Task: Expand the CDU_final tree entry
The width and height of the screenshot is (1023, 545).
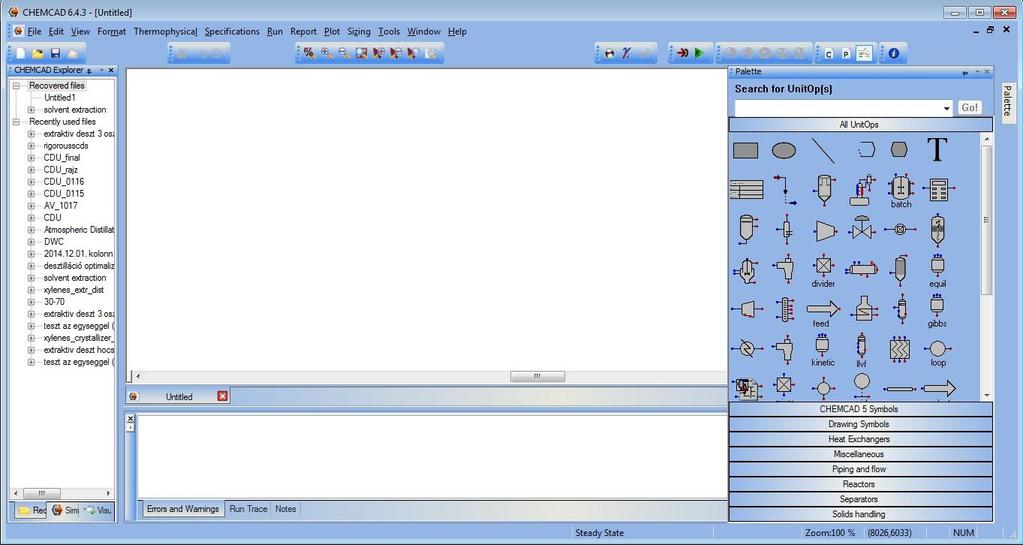Action: pos(31,157)
